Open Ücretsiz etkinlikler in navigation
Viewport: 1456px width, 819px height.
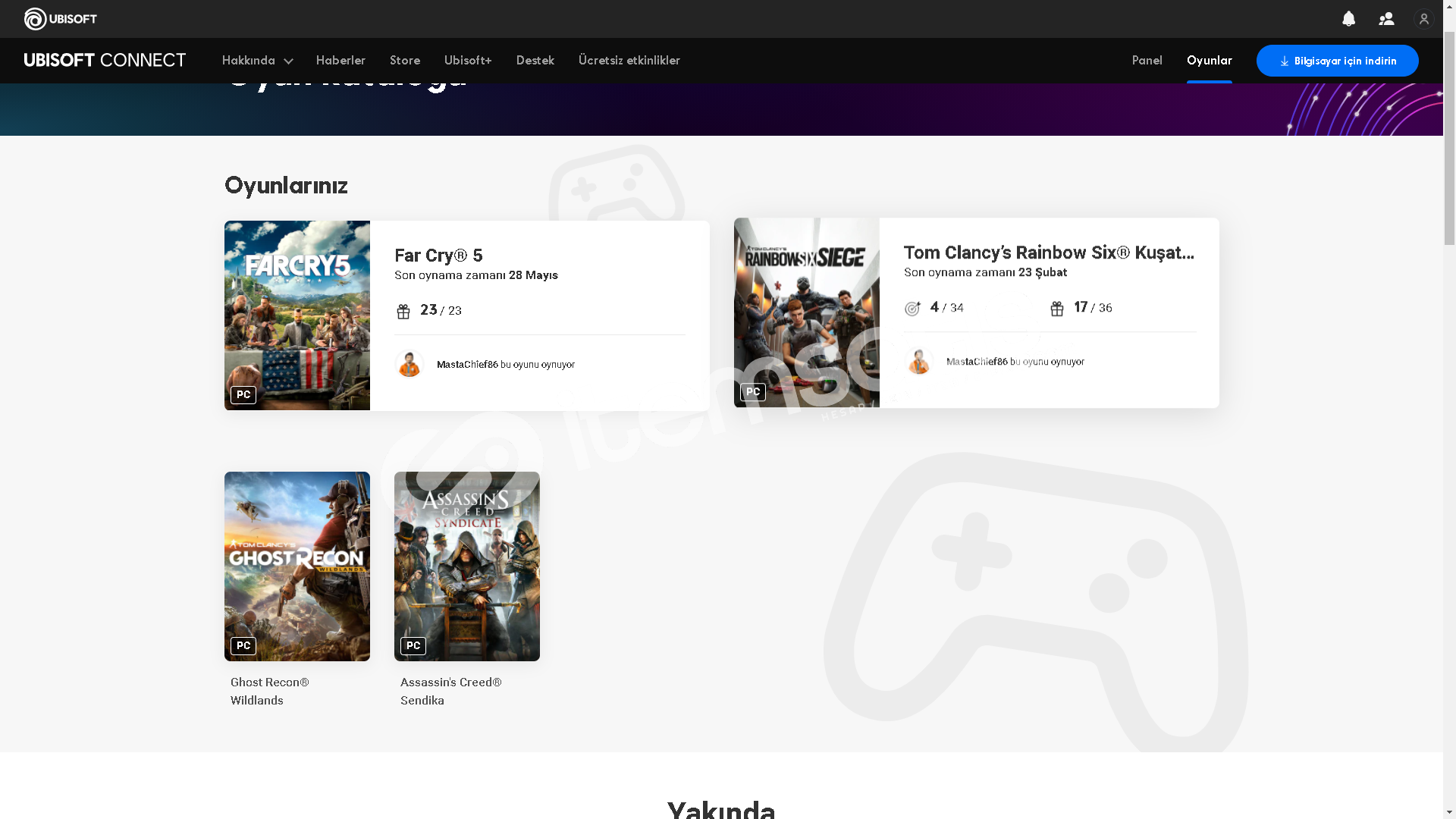click(629, 61)
